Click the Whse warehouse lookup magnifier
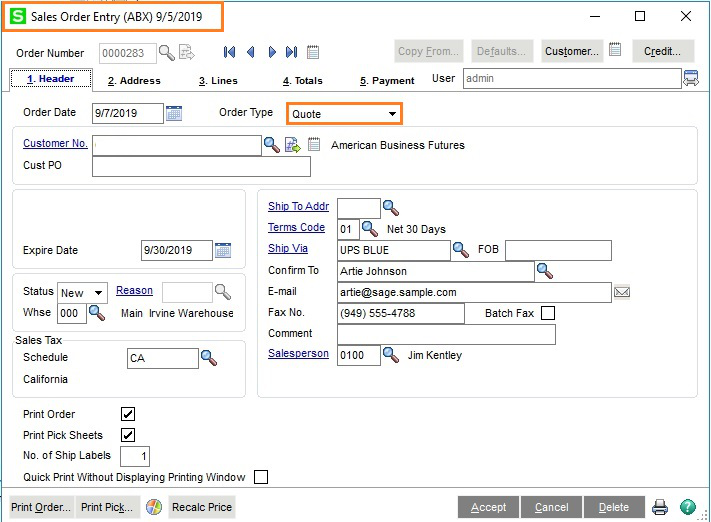Viewport: 711px width, 522px height. coord(97,313)
